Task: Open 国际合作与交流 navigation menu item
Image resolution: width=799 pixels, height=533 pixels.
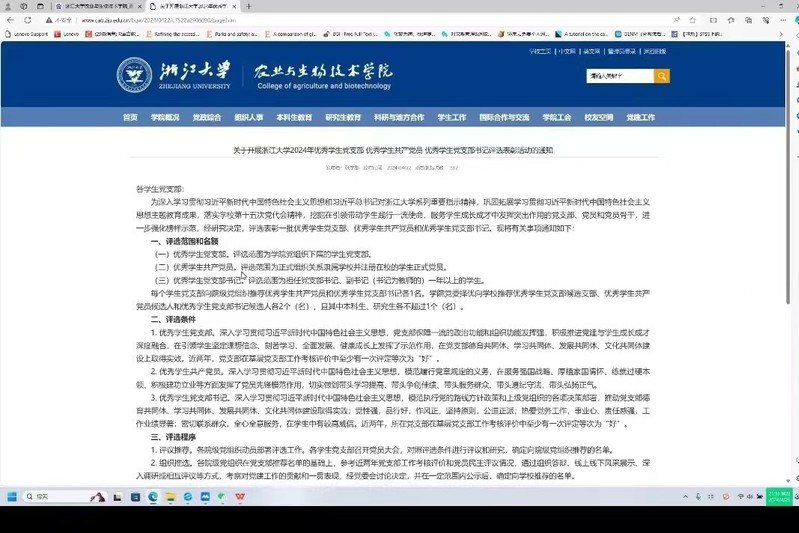Action: point(504,117)
